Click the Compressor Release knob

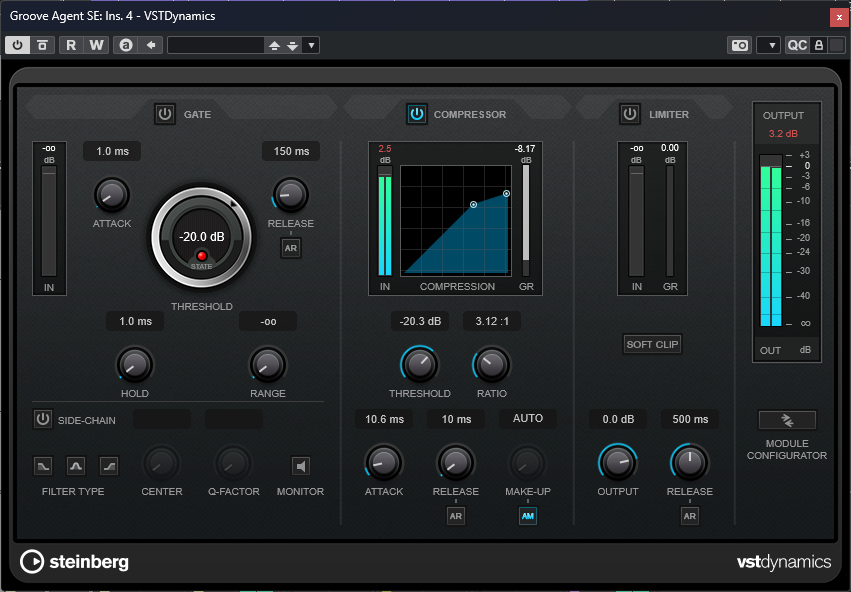[456, 463]
